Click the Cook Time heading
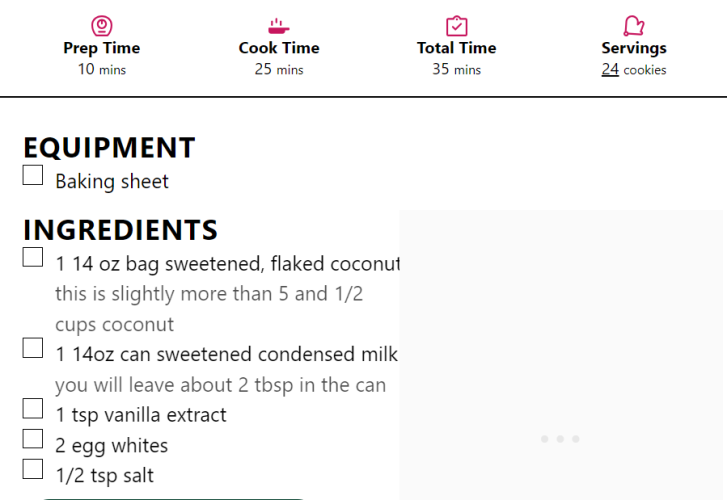 click(x=279, y=48)
